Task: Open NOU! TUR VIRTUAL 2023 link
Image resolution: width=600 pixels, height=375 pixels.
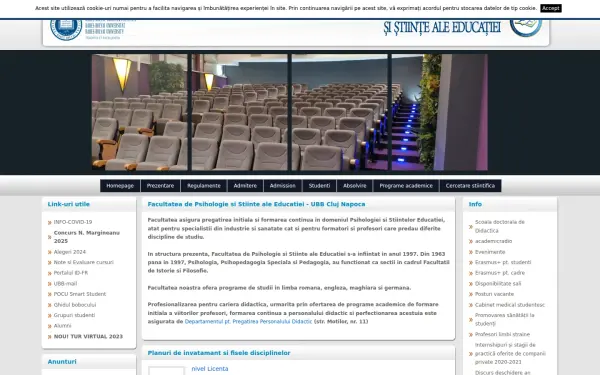Action: point(88,336)
